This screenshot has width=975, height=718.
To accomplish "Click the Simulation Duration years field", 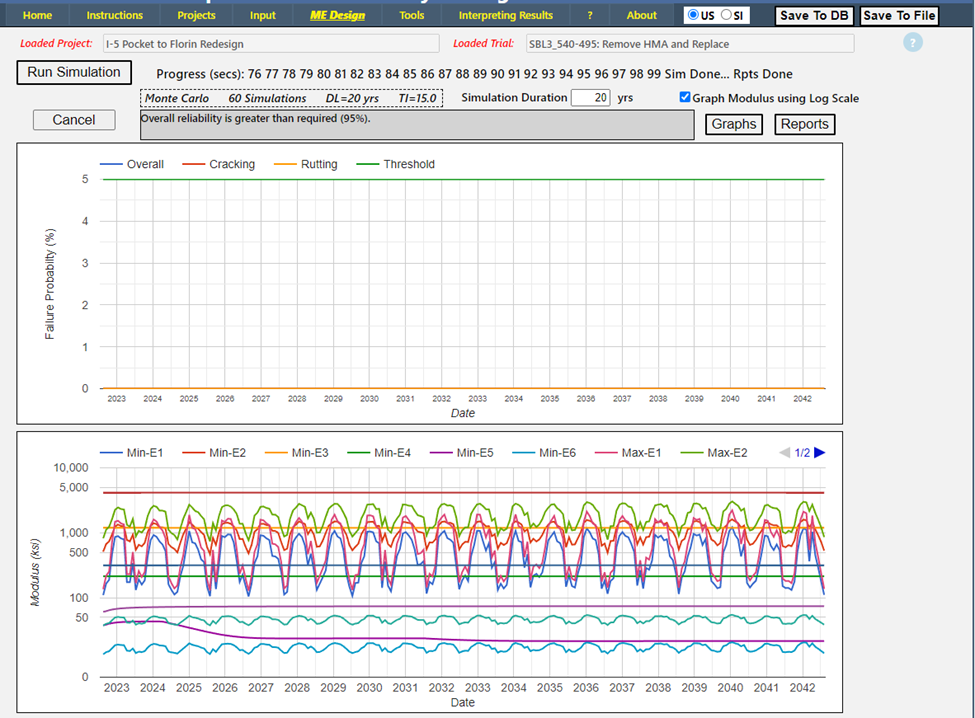I will coord(590,98).
